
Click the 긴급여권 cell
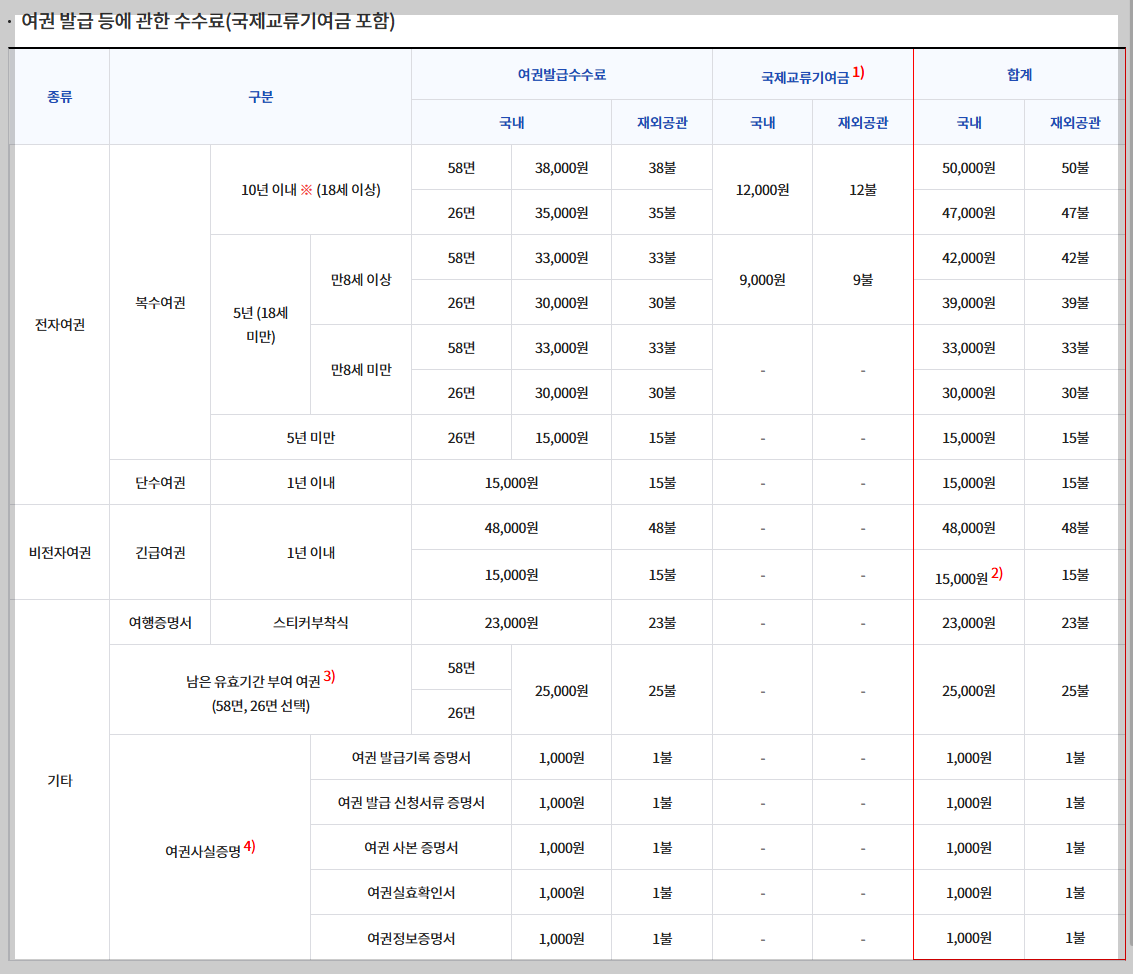click(x=159, y=551)
